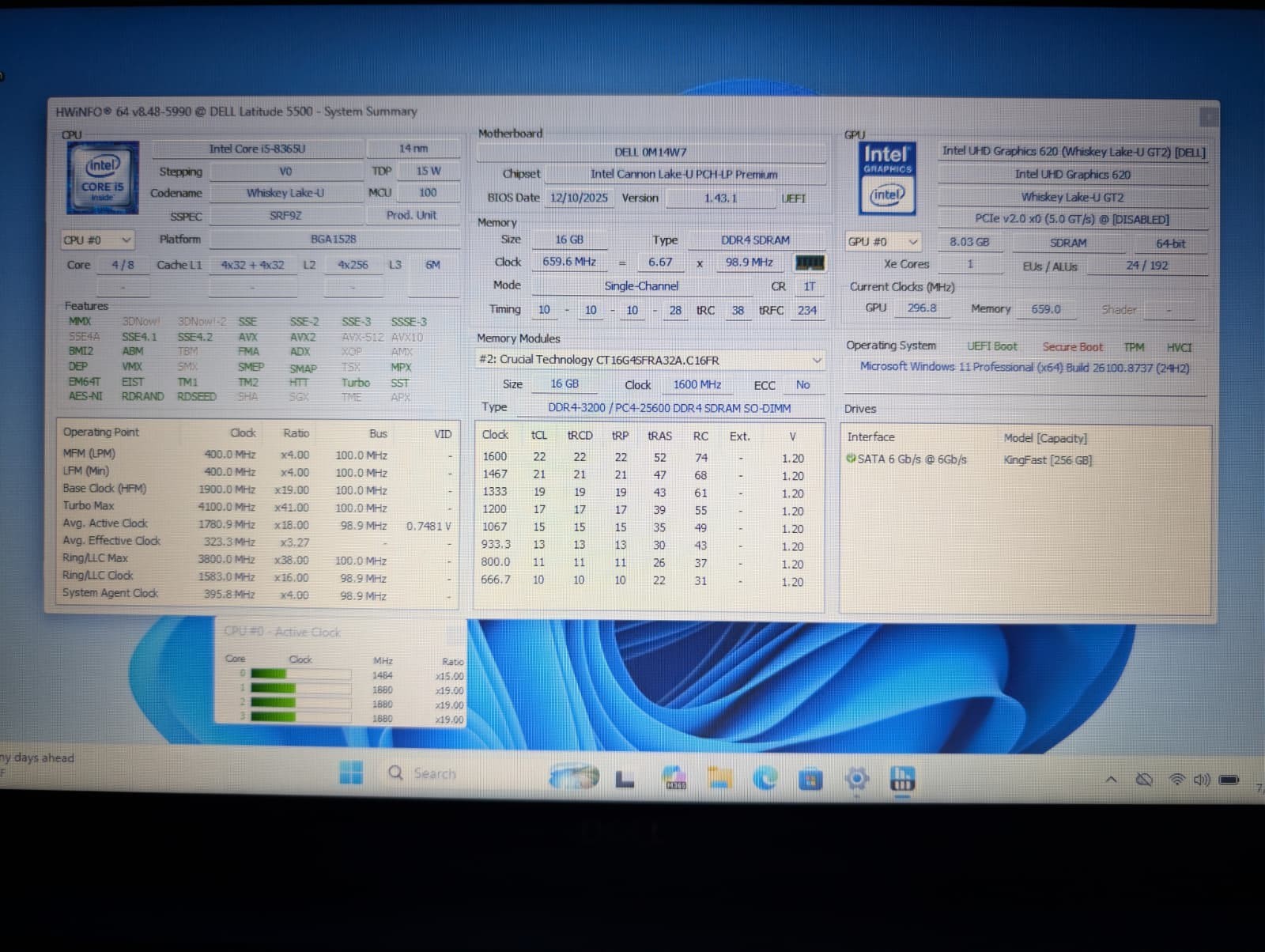This screenshot has height=952, width=1265.
Task: Click the Secure Boot indicator
Action: [1072, 347]
